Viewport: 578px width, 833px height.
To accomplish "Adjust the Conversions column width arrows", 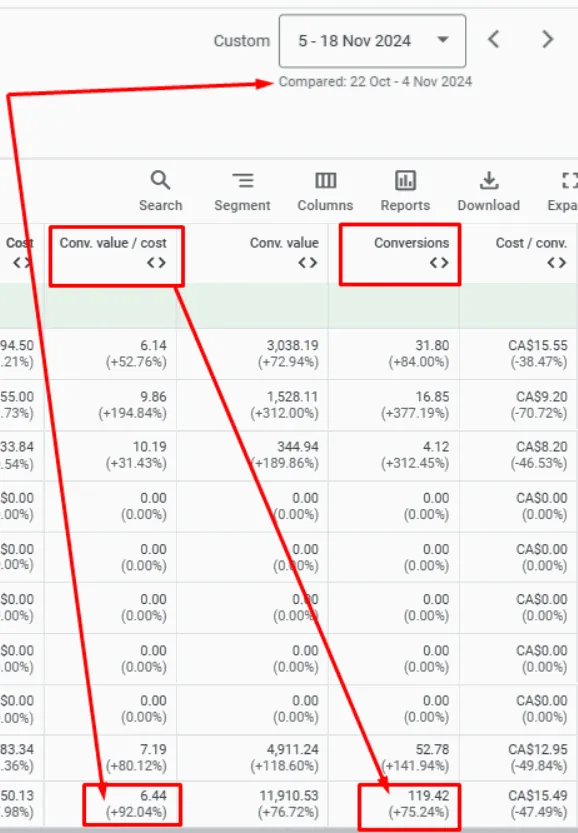I will coord(439,262).
